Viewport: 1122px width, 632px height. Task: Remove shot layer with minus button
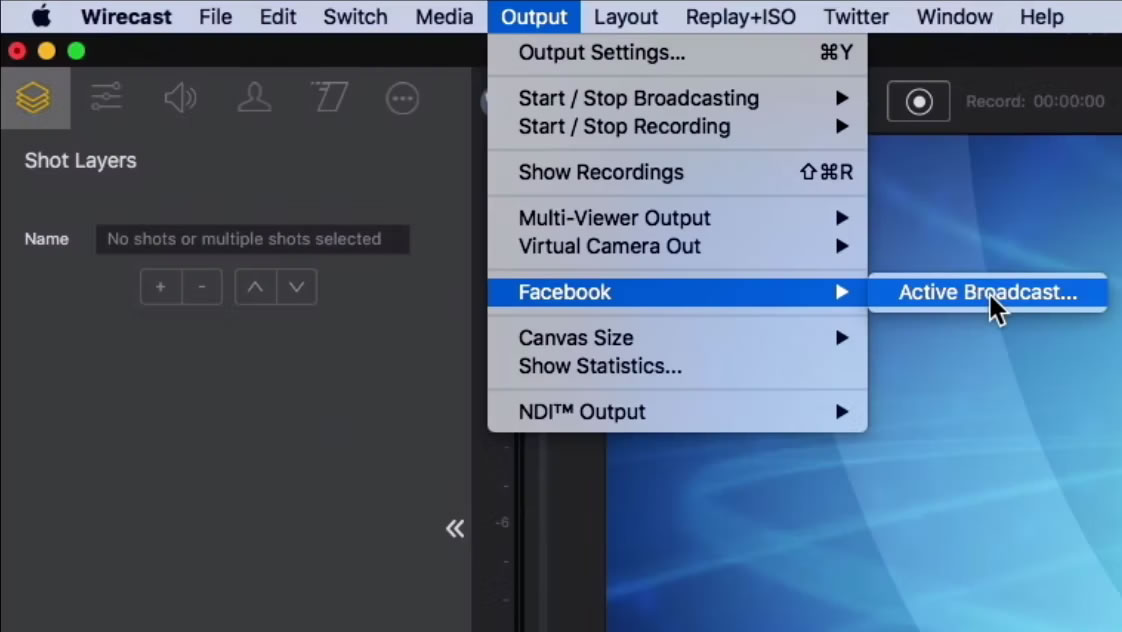(x=202, y=287)
